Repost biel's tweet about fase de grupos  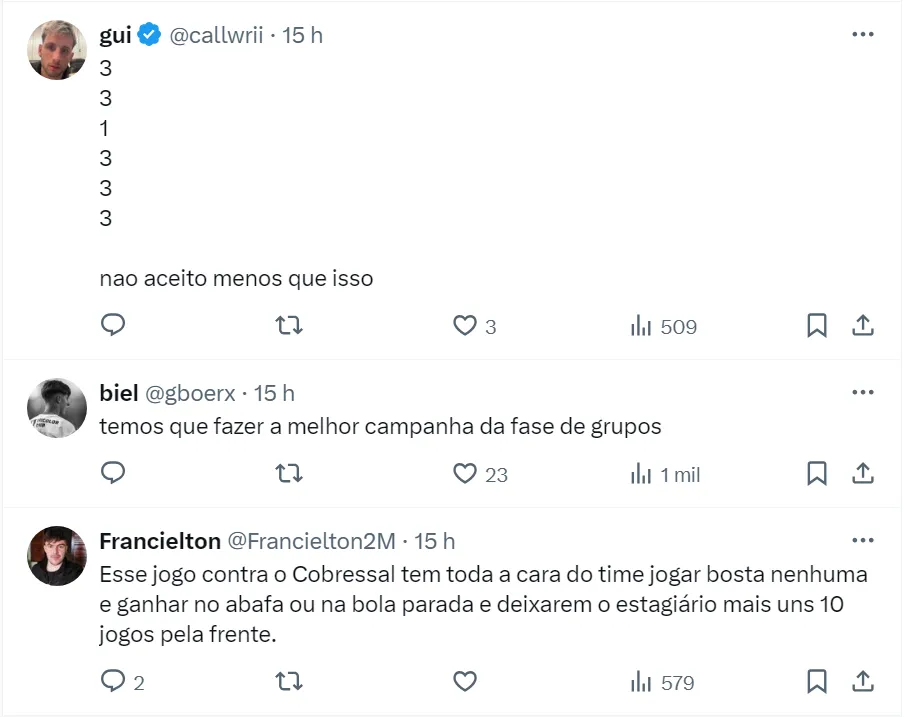[x=289, y=473]
